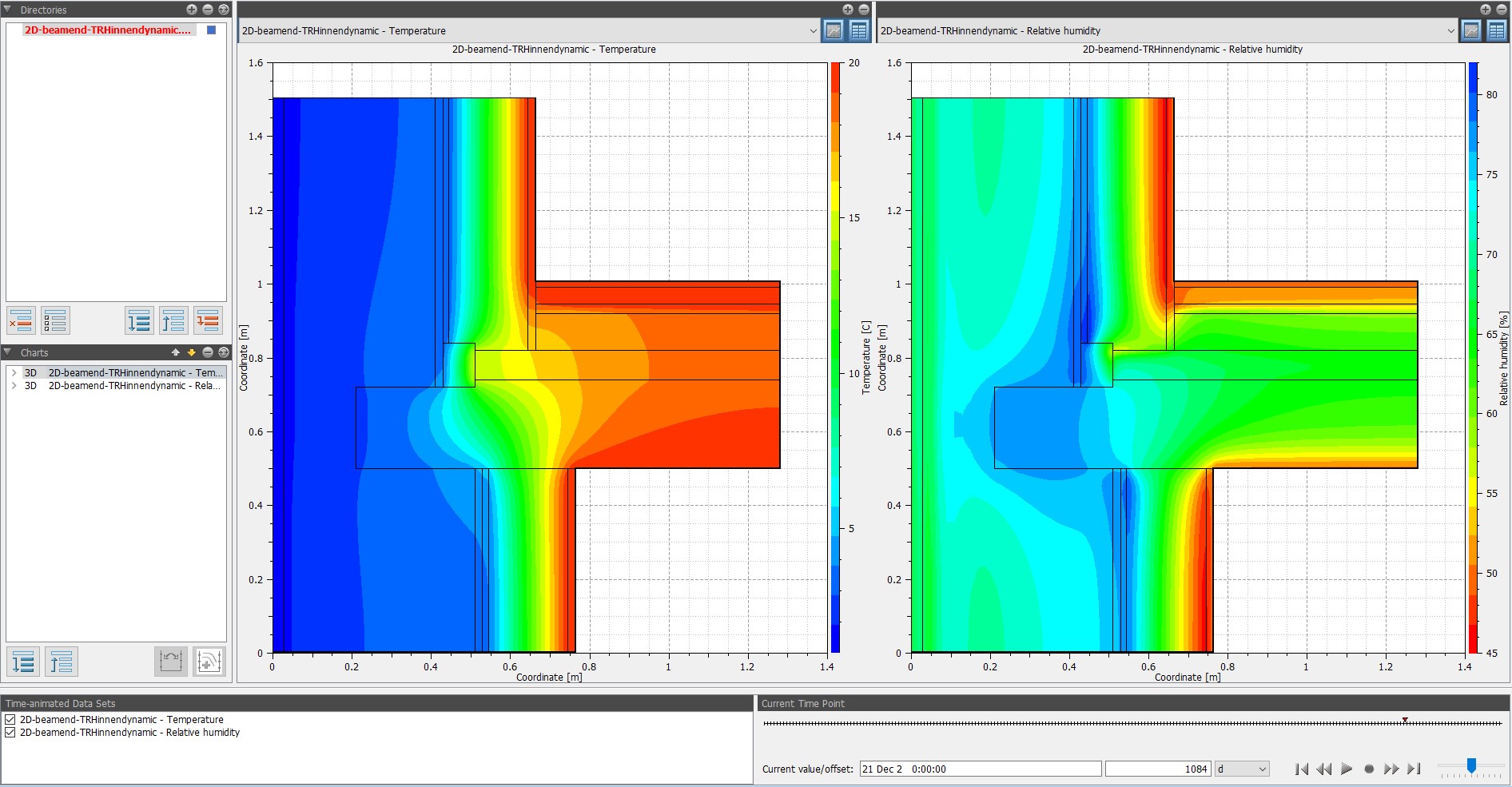
Task: Click the record button in playback controls
Action: [1370, 769]
